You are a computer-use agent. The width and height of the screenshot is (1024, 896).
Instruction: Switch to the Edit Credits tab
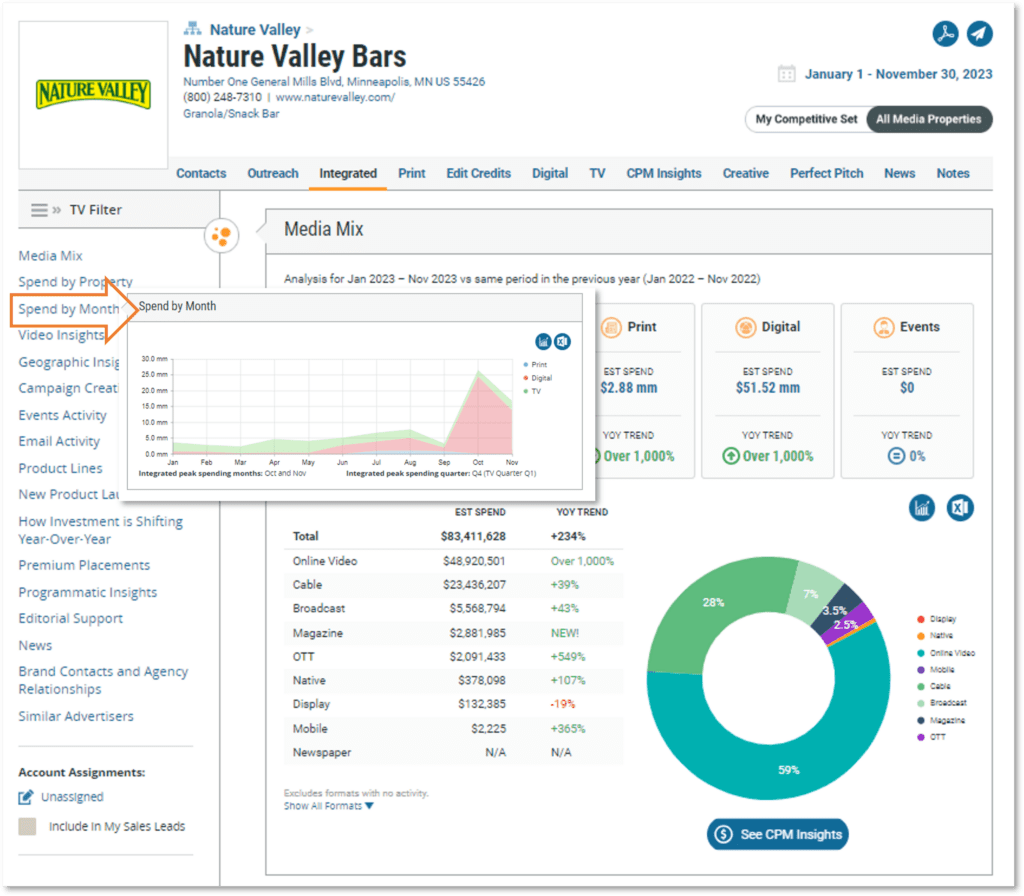(478, 173)
